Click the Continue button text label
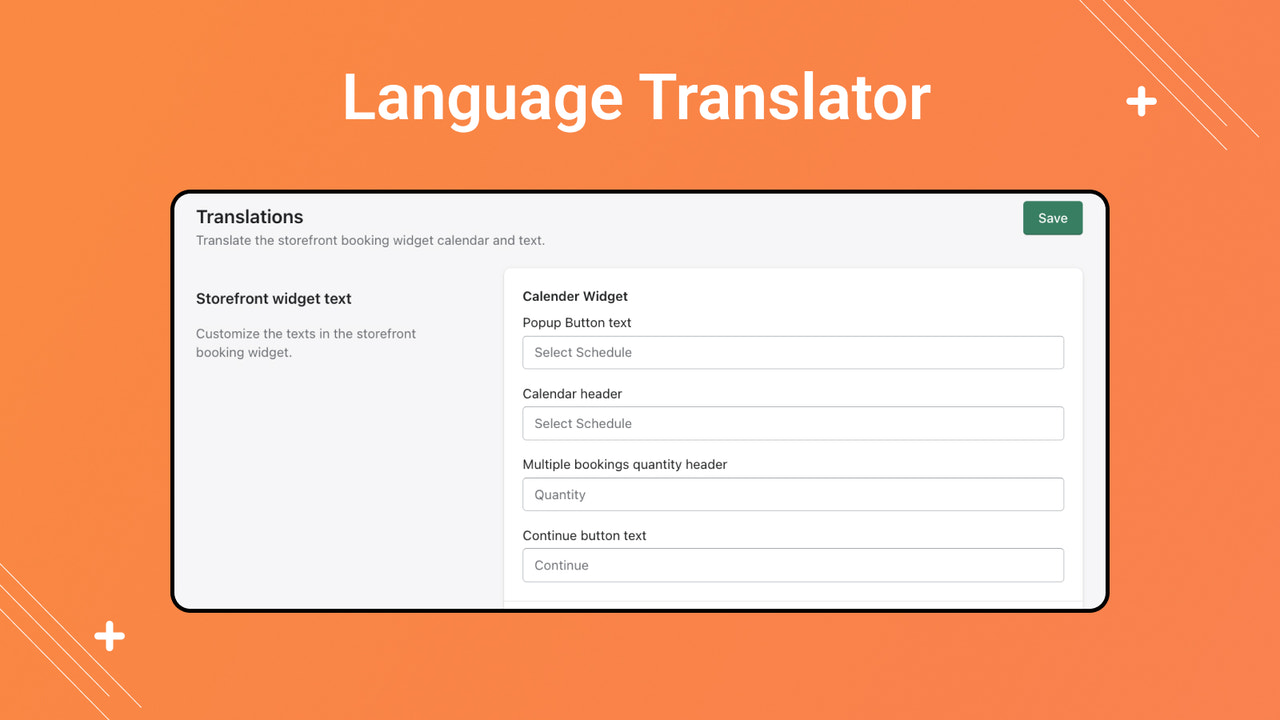Screen dimensions: 1280x720 click(x=585, y=535)
